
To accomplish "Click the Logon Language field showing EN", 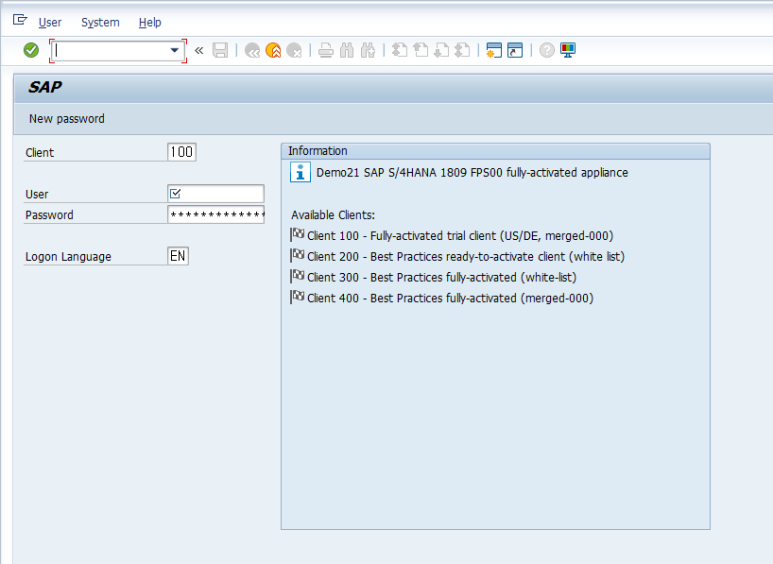I will pyautogui.click(x=178, y=256).
